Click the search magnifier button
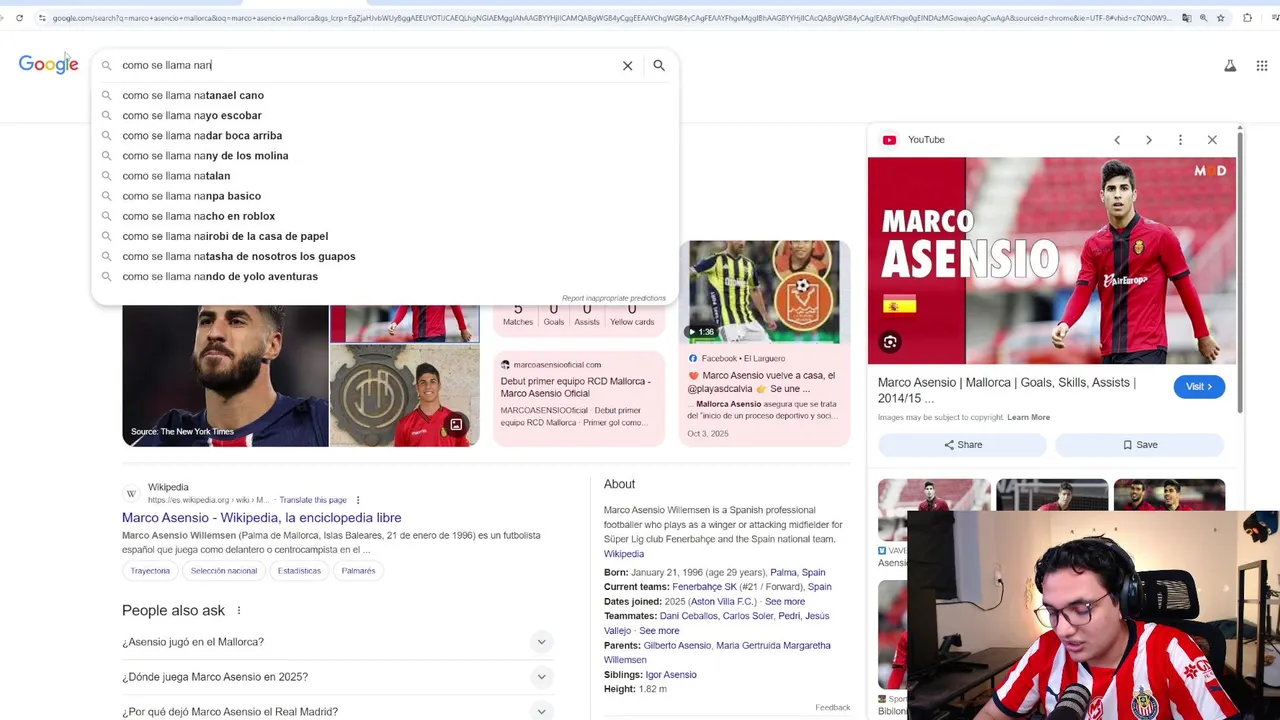 click(659, 66)
